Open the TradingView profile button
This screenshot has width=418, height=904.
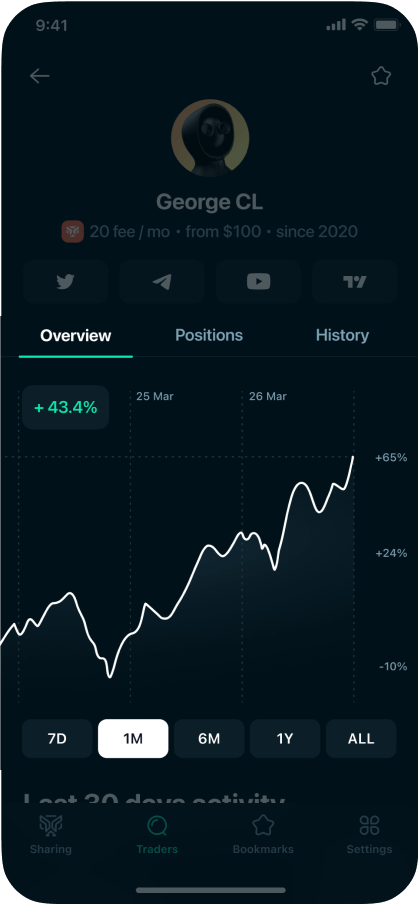coord(355,281)
